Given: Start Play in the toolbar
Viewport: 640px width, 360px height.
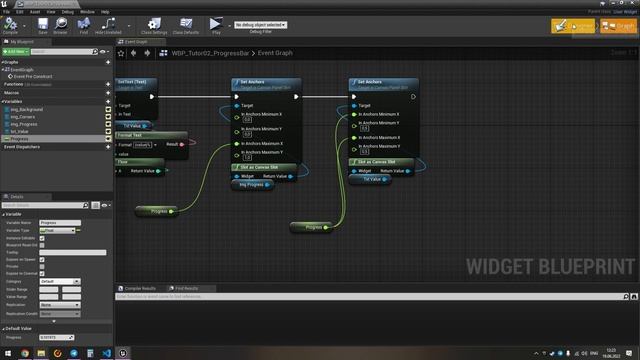Looking at the screenshot, I should 216,25.
